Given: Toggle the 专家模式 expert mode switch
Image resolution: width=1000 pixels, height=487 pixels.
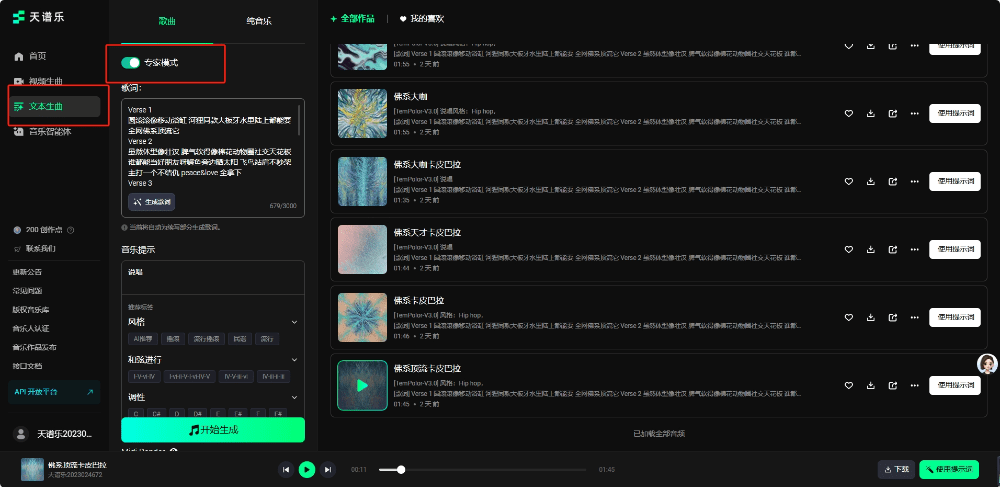Looking at the screenshot, I should 130,63.
